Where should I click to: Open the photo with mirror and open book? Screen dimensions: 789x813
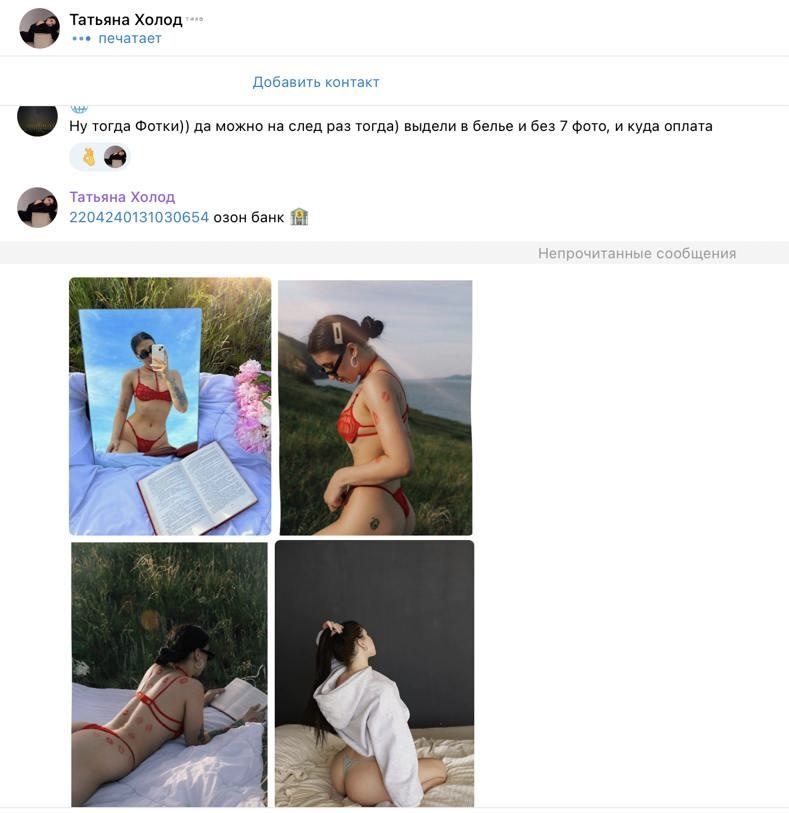170,406
